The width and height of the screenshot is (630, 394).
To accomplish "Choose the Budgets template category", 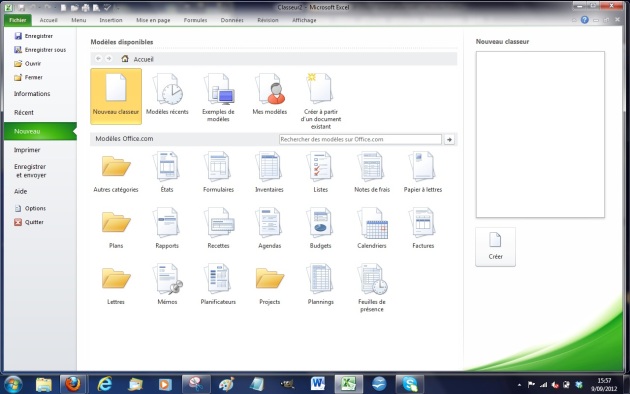I will pos(320,228).
